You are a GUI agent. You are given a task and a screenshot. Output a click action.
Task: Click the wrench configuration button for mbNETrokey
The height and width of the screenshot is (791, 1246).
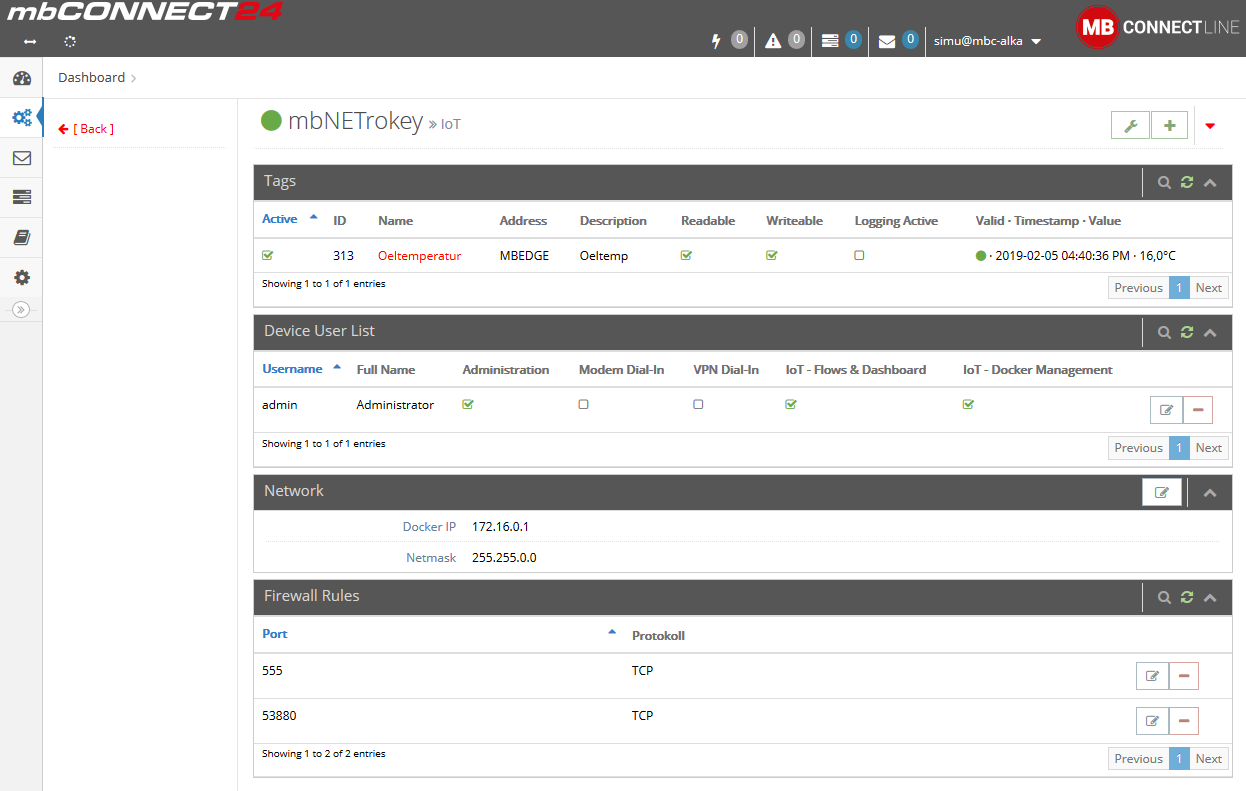point(1130,126)
